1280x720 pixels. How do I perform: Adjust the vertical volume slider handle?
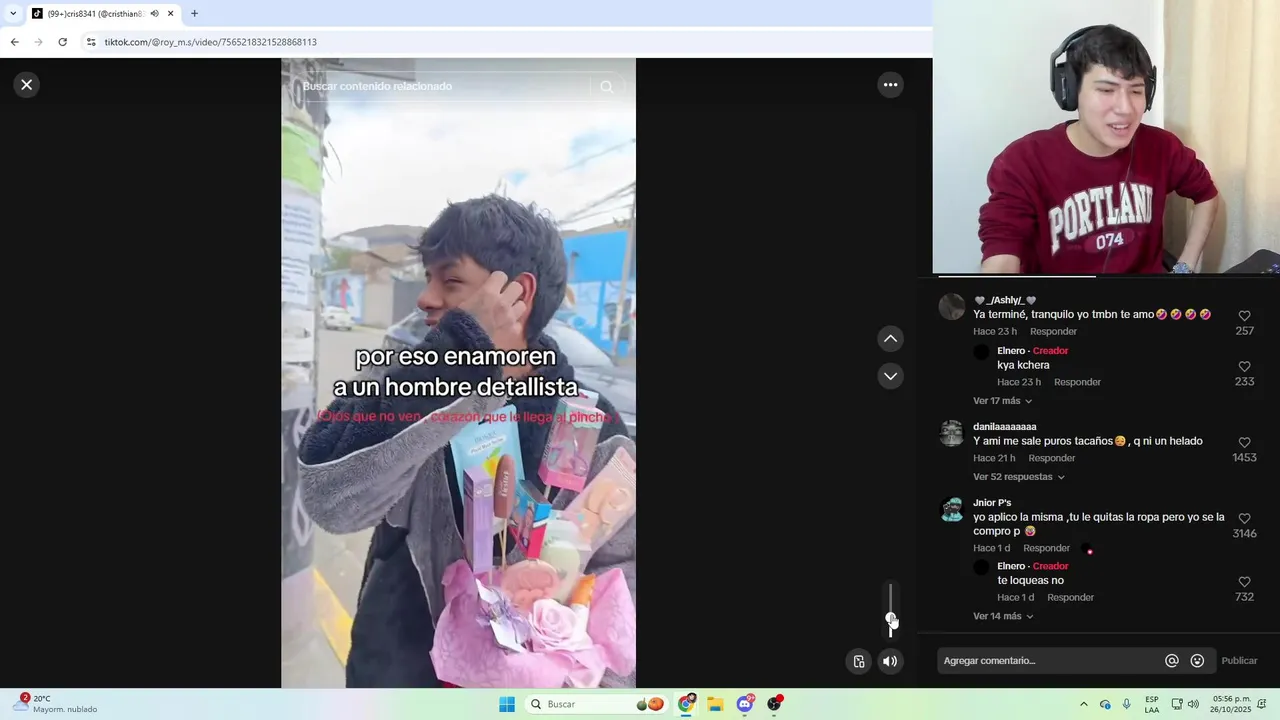tap(891, 619)
